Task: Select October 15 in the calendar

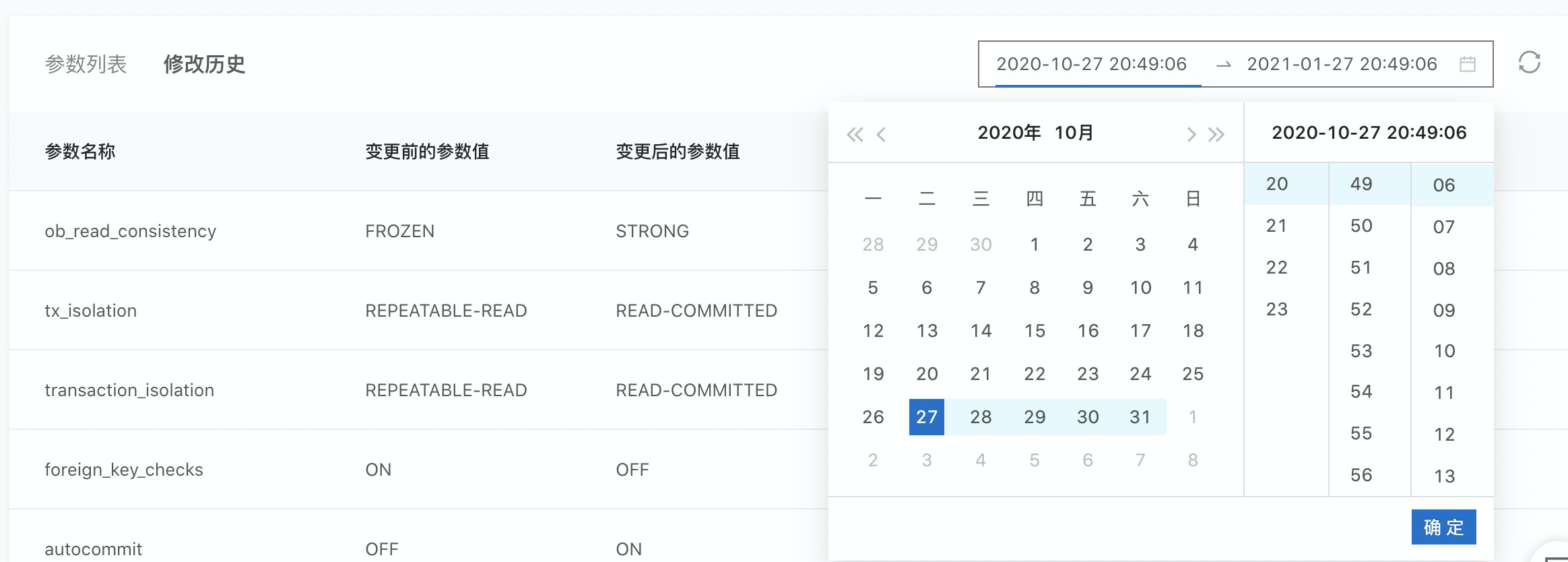Action: (x=1035, y=331)
